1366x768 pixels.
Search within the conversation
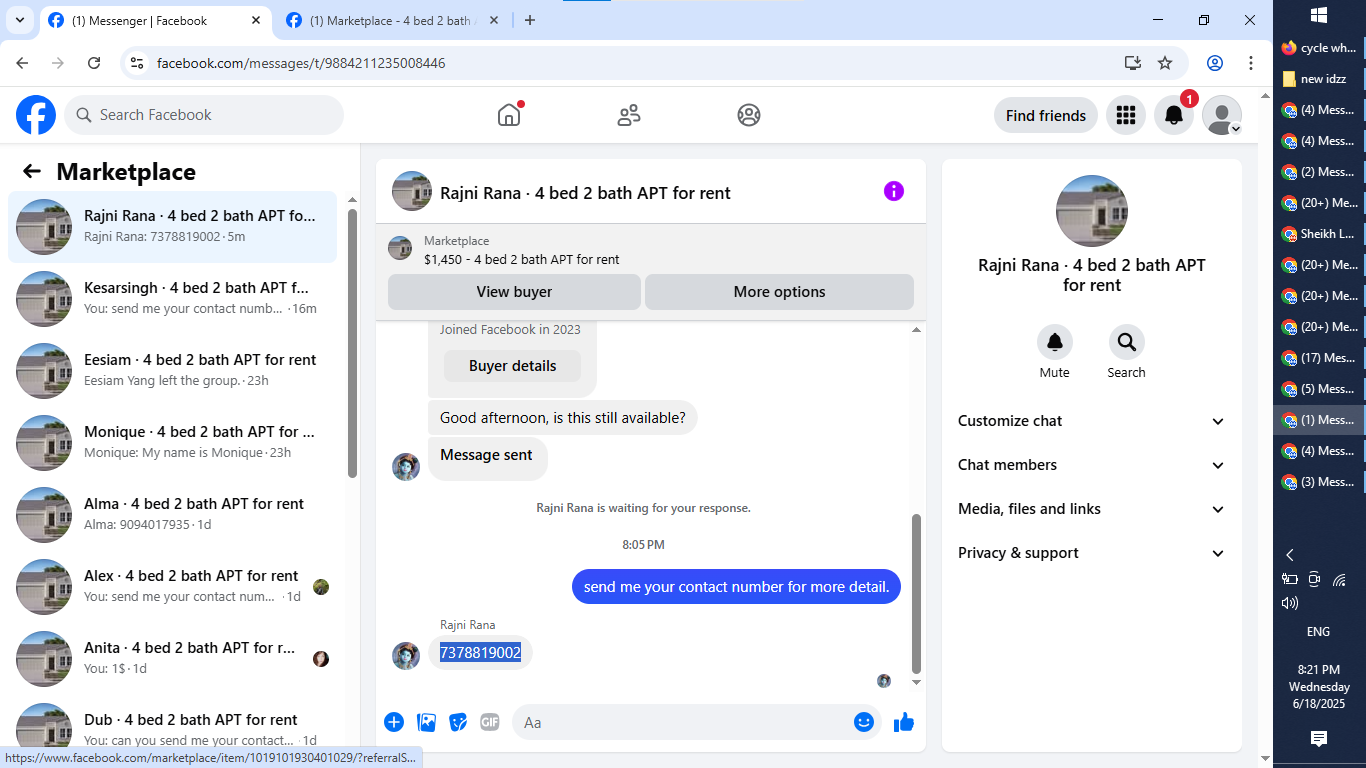[1126, 342]
